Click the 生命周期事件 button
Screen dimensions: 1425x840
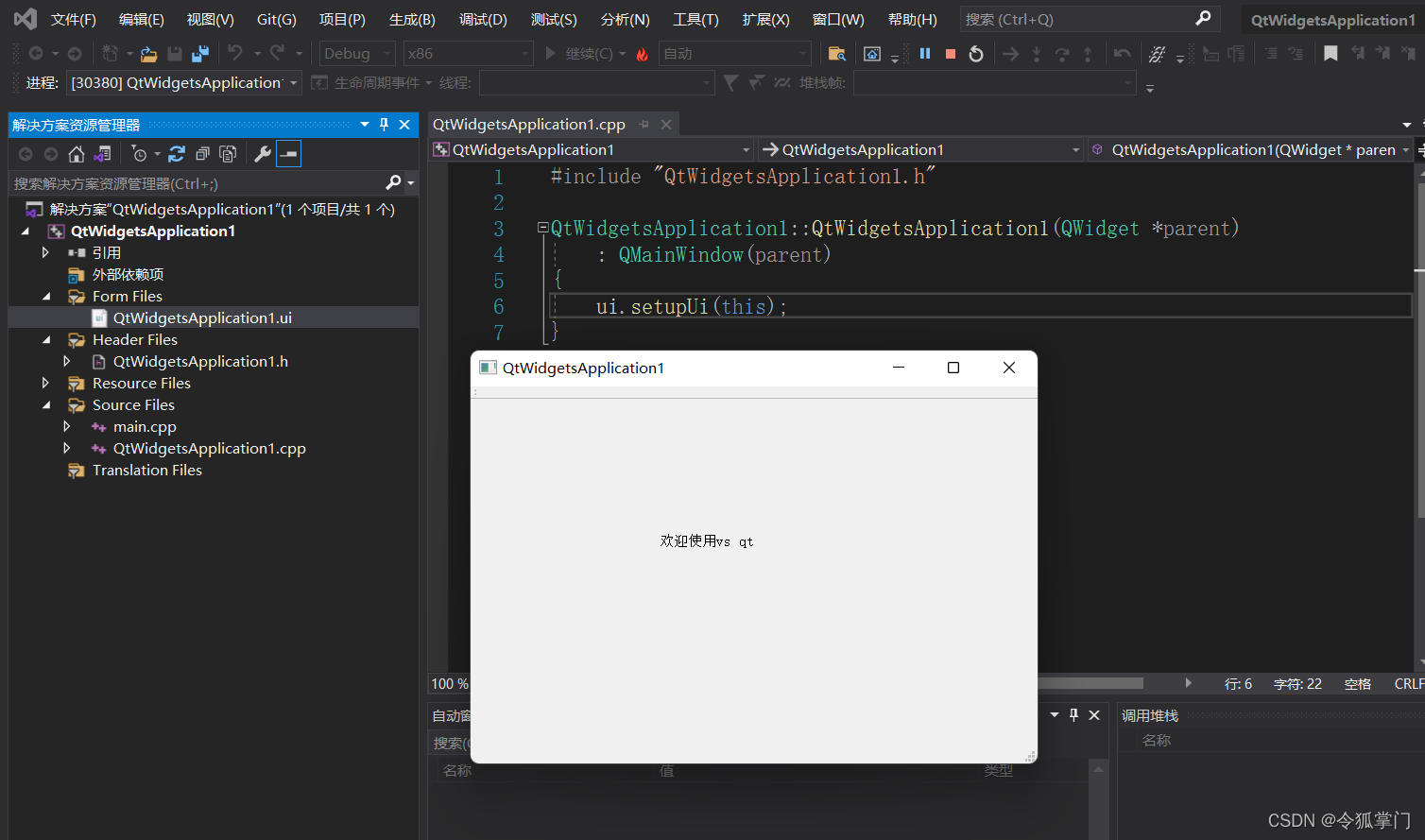(x=370, y=83)
